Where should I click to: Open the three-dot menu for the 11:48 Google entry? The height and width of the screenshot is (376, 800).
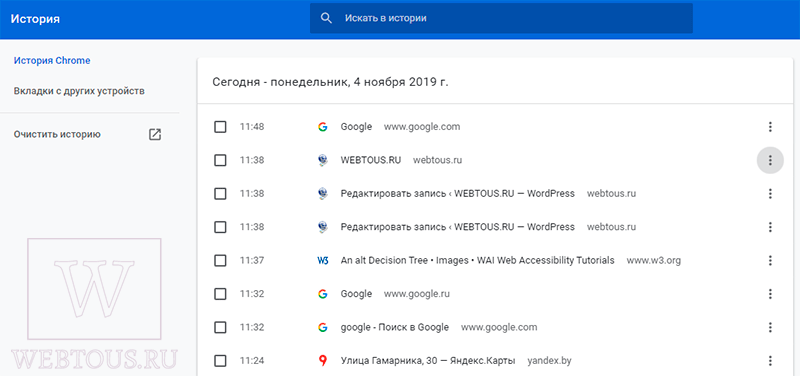click(x=770, y=127)
